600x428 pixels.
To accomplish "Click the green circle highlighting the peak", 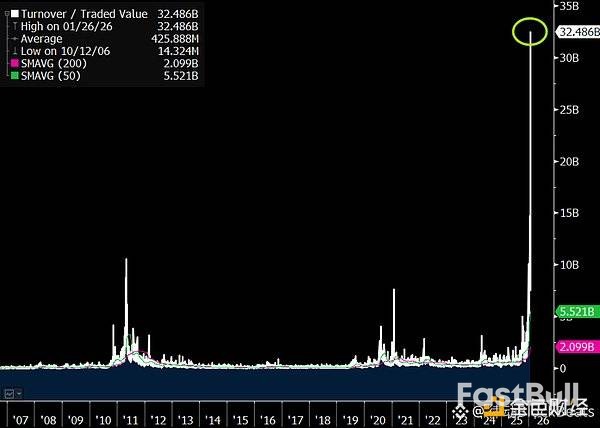I will tap(529, 31).
